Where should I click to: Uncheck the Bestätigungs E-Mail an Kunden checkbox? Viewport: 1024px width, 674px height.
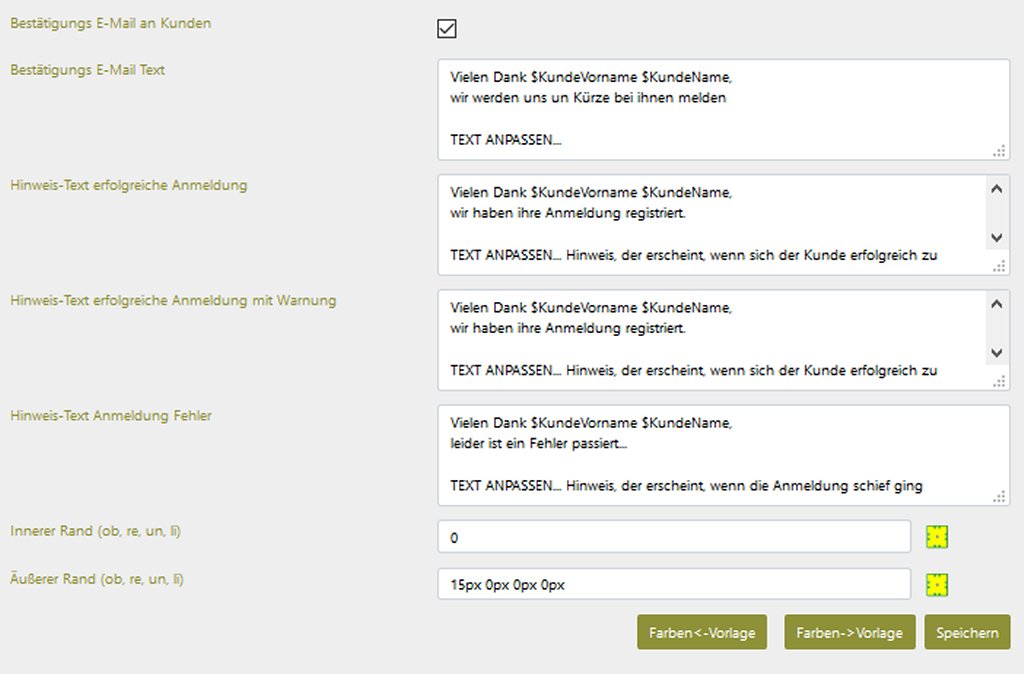[x=447, y=29]
